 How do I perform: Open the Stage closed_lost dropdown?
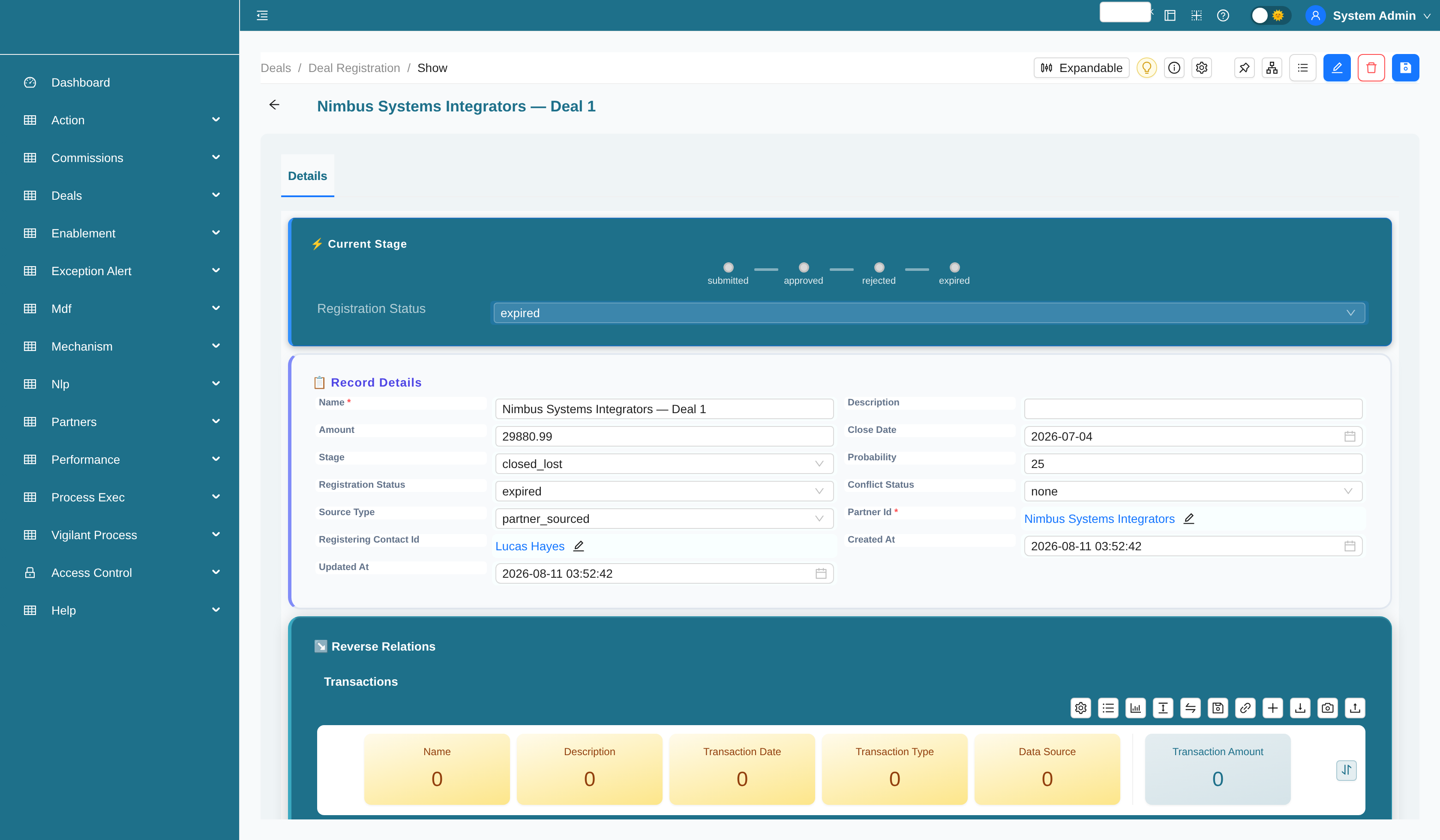pyautogui.click(x=664, y=464)
